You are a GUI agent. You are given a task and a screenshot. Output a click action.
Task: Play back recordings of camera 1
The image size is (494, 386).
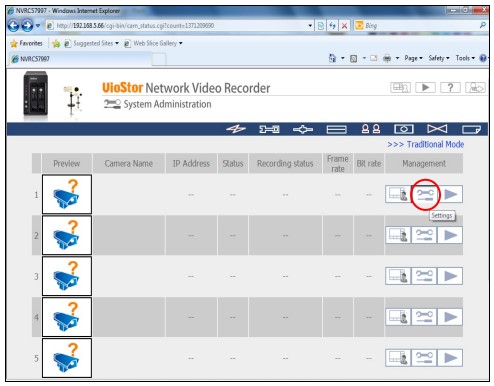point(450,194)
